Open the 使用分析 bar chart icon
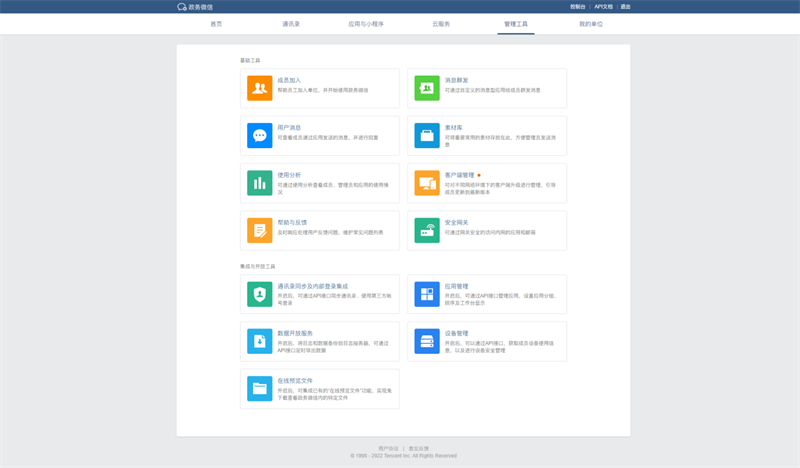This screenshot has width=800, height=468. coord(259,183)
